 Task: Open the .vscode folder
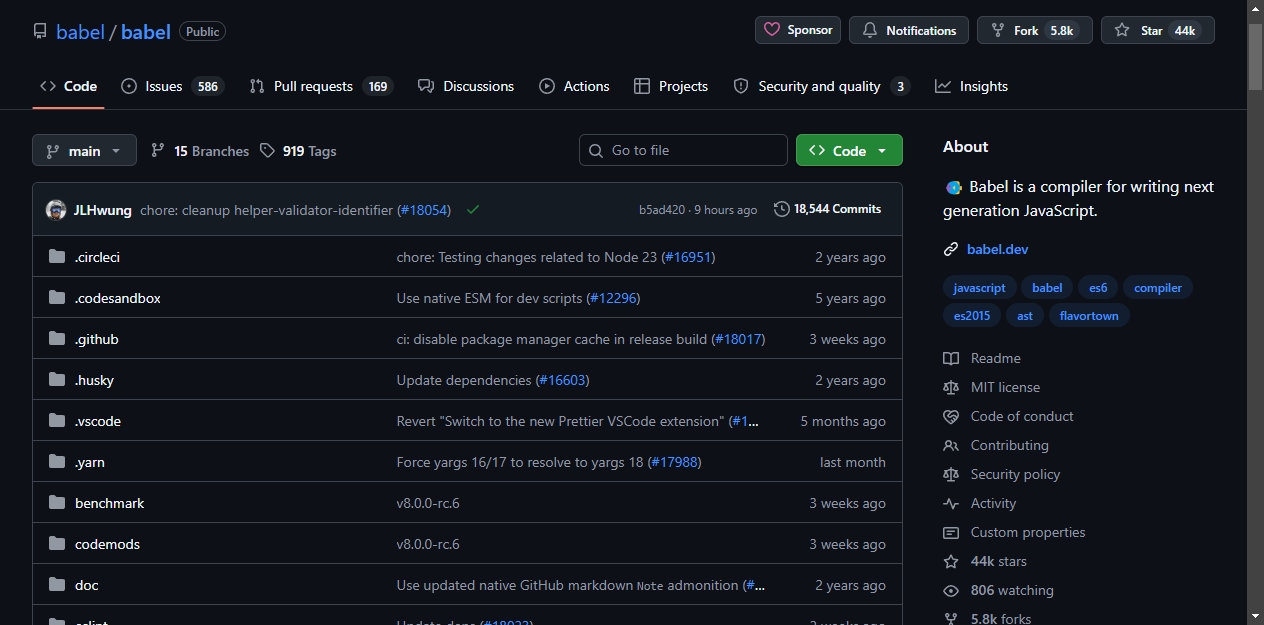click(98, 421)
